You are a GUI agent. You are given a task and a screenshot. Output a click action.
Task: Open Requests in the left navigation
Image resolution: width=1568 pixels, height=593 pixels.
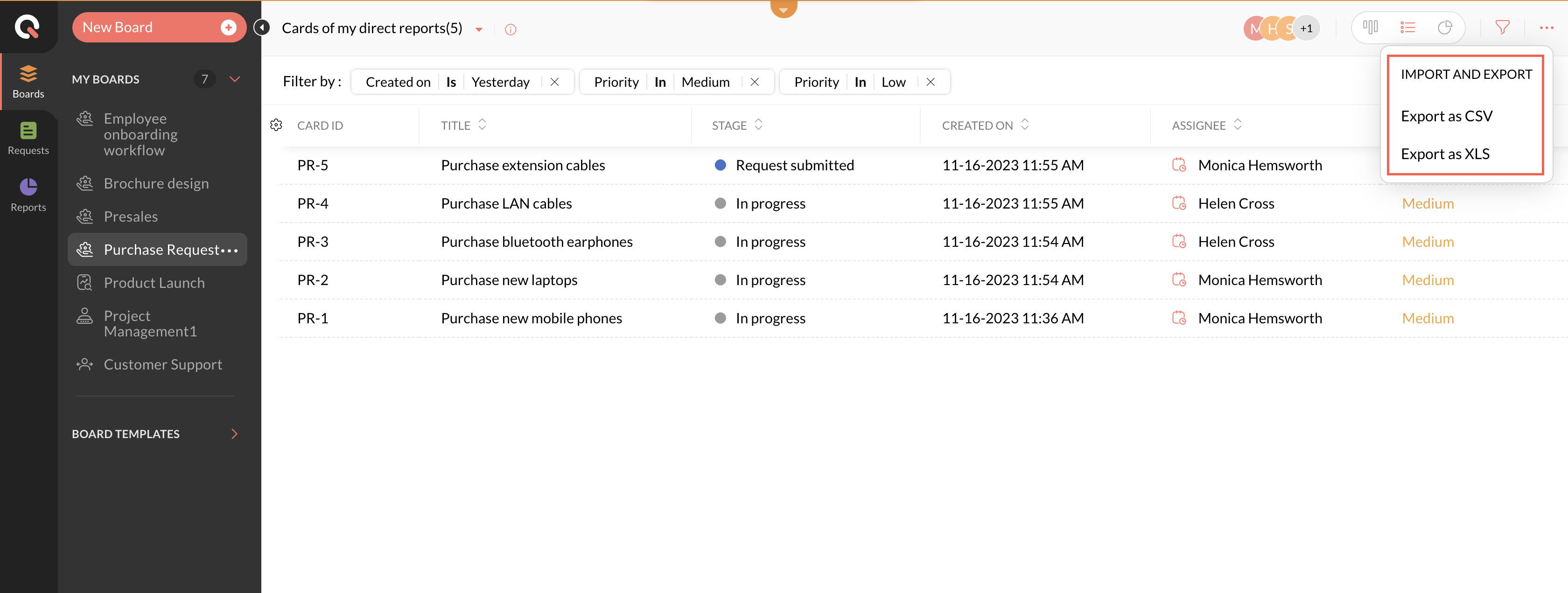pos(28,138)
